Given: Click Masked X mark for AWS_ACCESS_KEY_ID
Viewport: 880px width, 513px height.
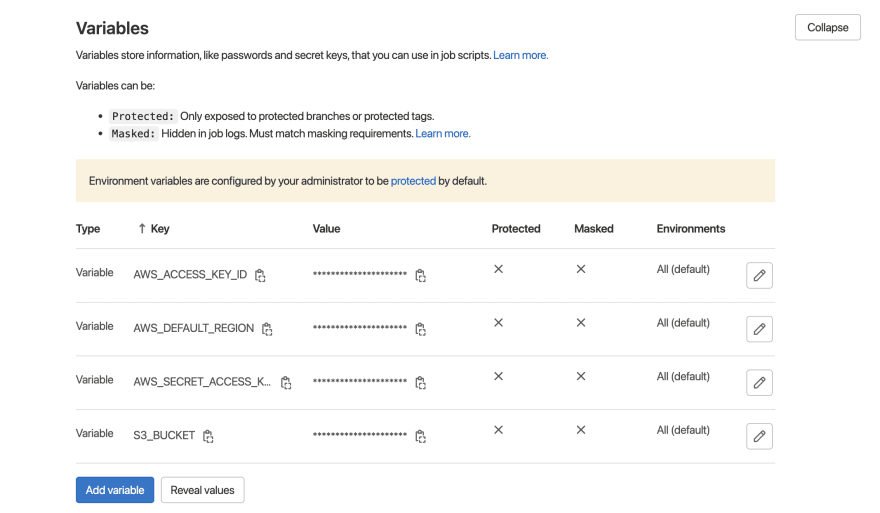Looking at the screenshot, I should (x=581, y=269).
